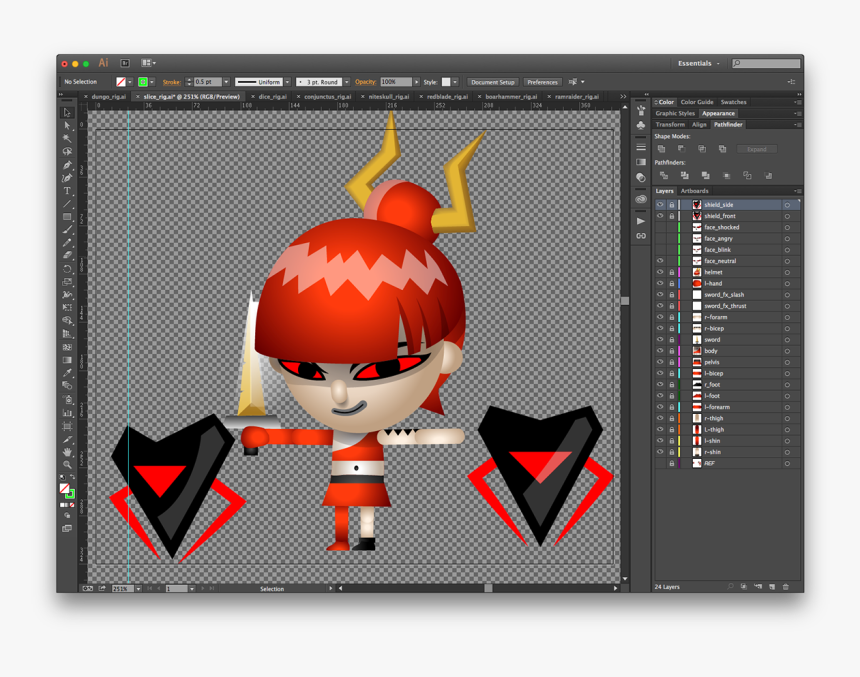The height and width of the screenshot is (677, 860).
Task: Click the Merge pathfinder icon
Action: pos(705,176)
